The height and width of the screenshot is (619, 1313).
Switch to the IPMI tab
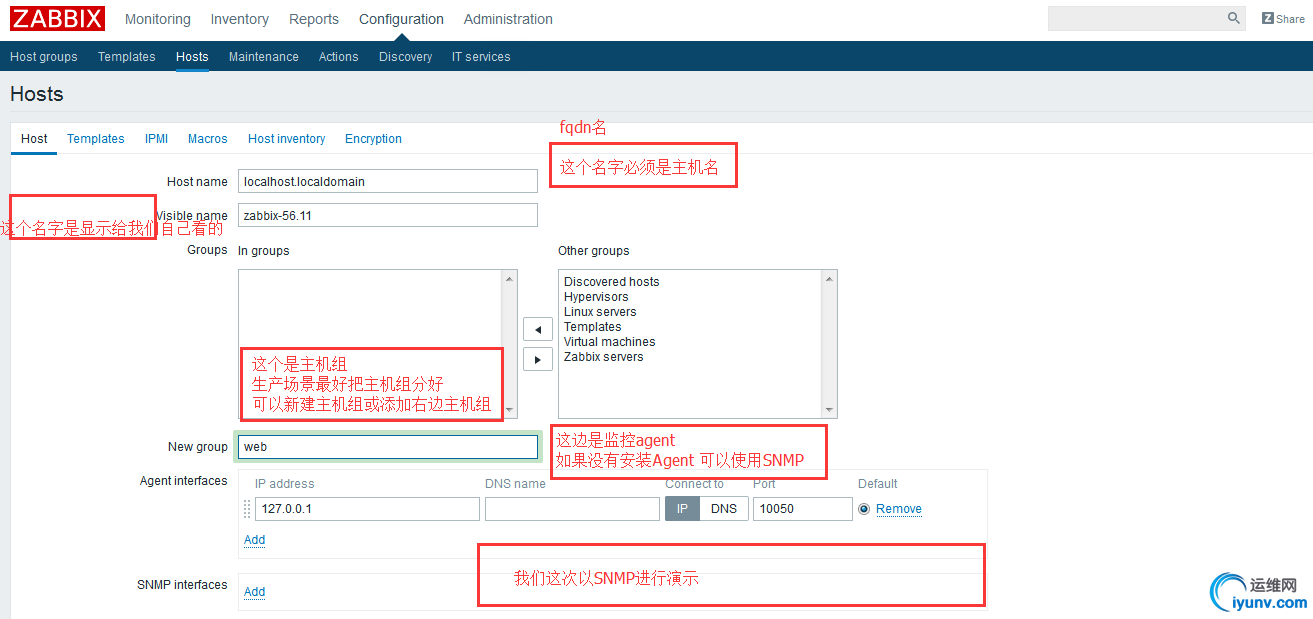[156, 139]
